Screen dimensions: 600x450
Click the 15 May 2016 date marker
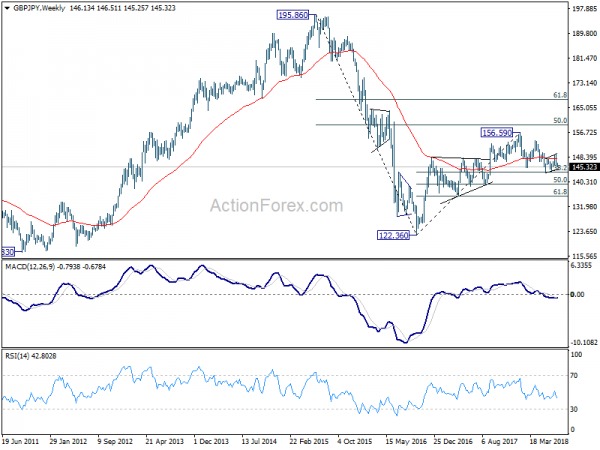405,441
